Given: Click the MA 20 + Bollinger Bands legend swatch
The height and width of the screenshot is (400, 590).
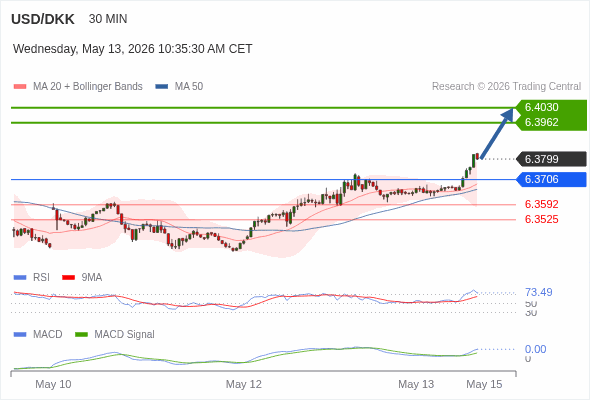Looking at the screenshot, I should point(20,87).
